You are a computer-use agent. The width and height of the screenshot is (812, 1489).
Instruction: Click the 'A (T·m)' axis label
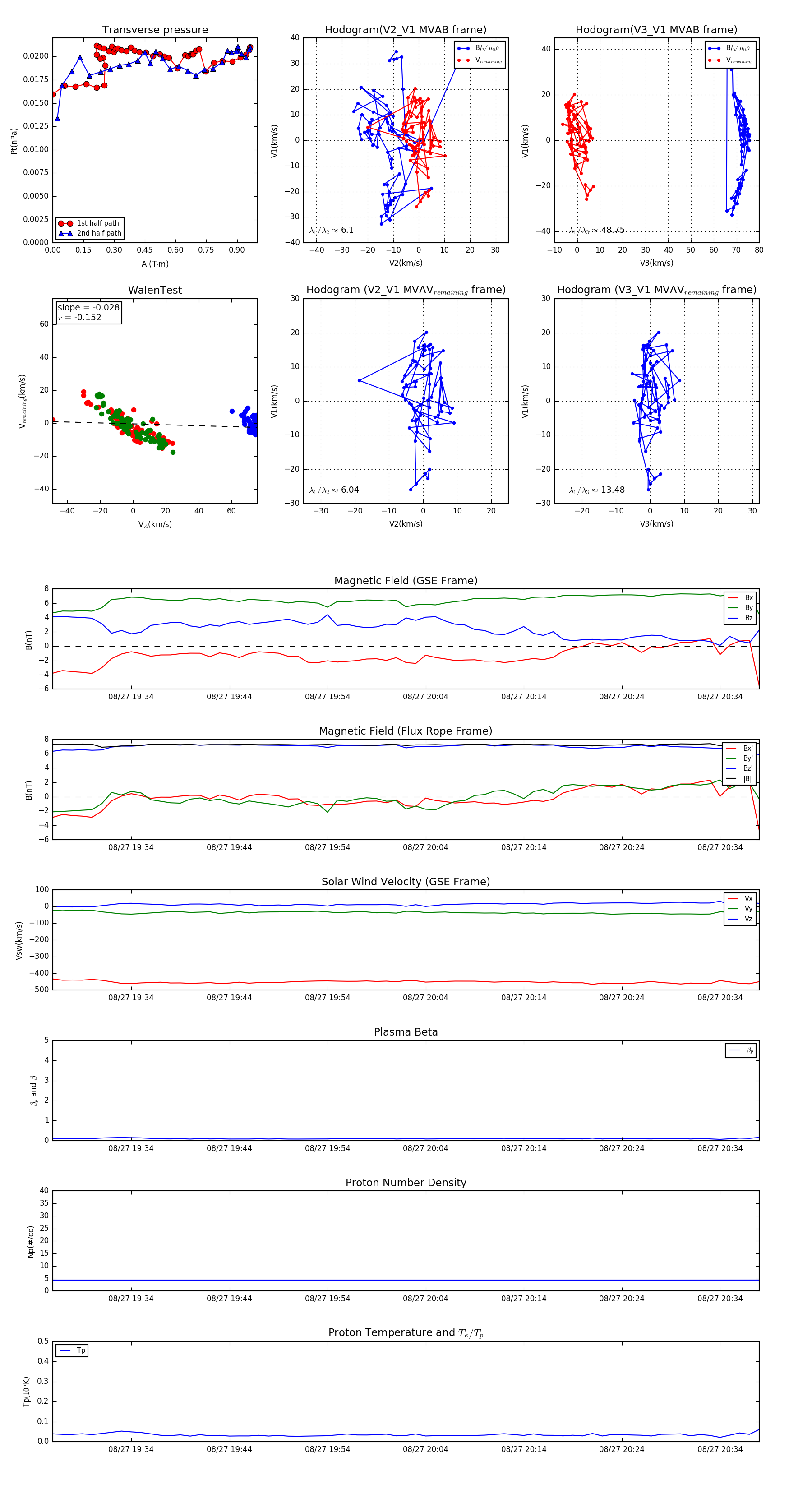pyautogui.click(x=155, y=264)
